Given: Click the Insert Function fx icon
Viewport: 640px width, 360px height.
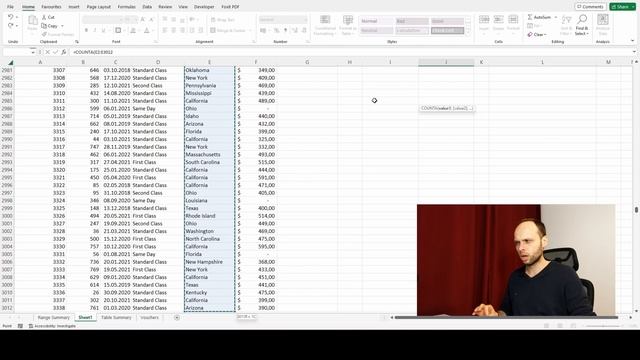Looking at the screenshot, I should point(64,52).
